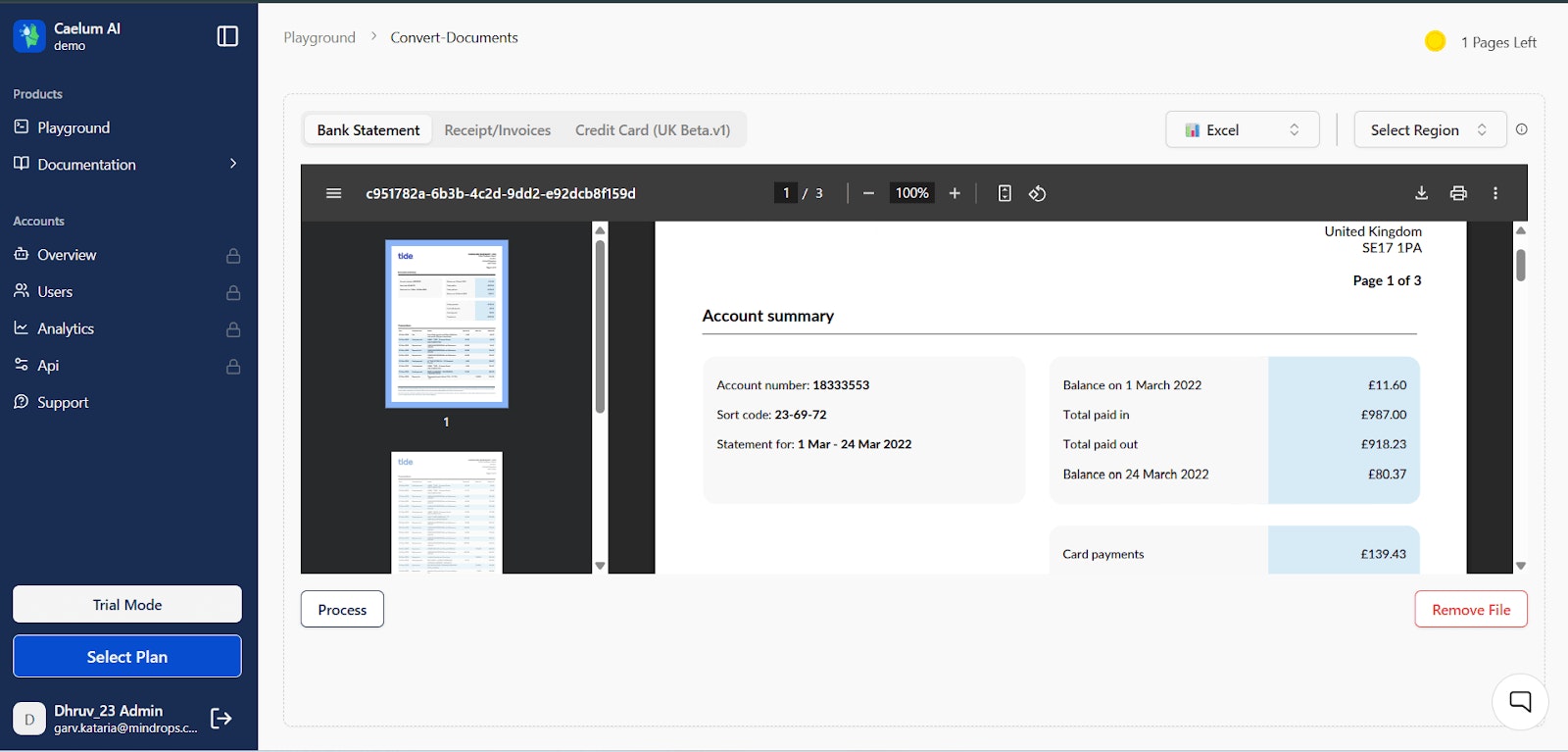Click the Remove File button
This screenshot has width=1568, height=752.
1471,609
